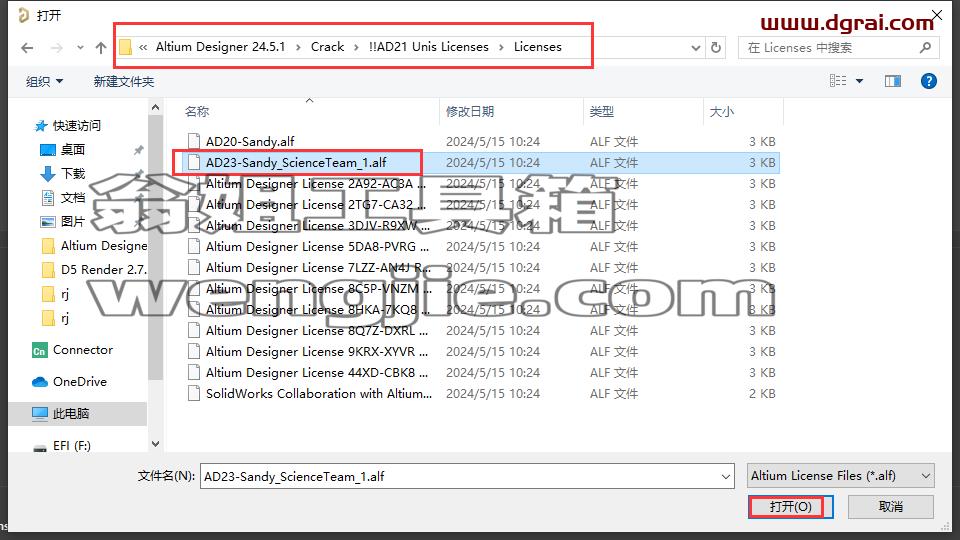Change the view layout icon
Screen dimensions: 960x540
(x=838, y=81)
